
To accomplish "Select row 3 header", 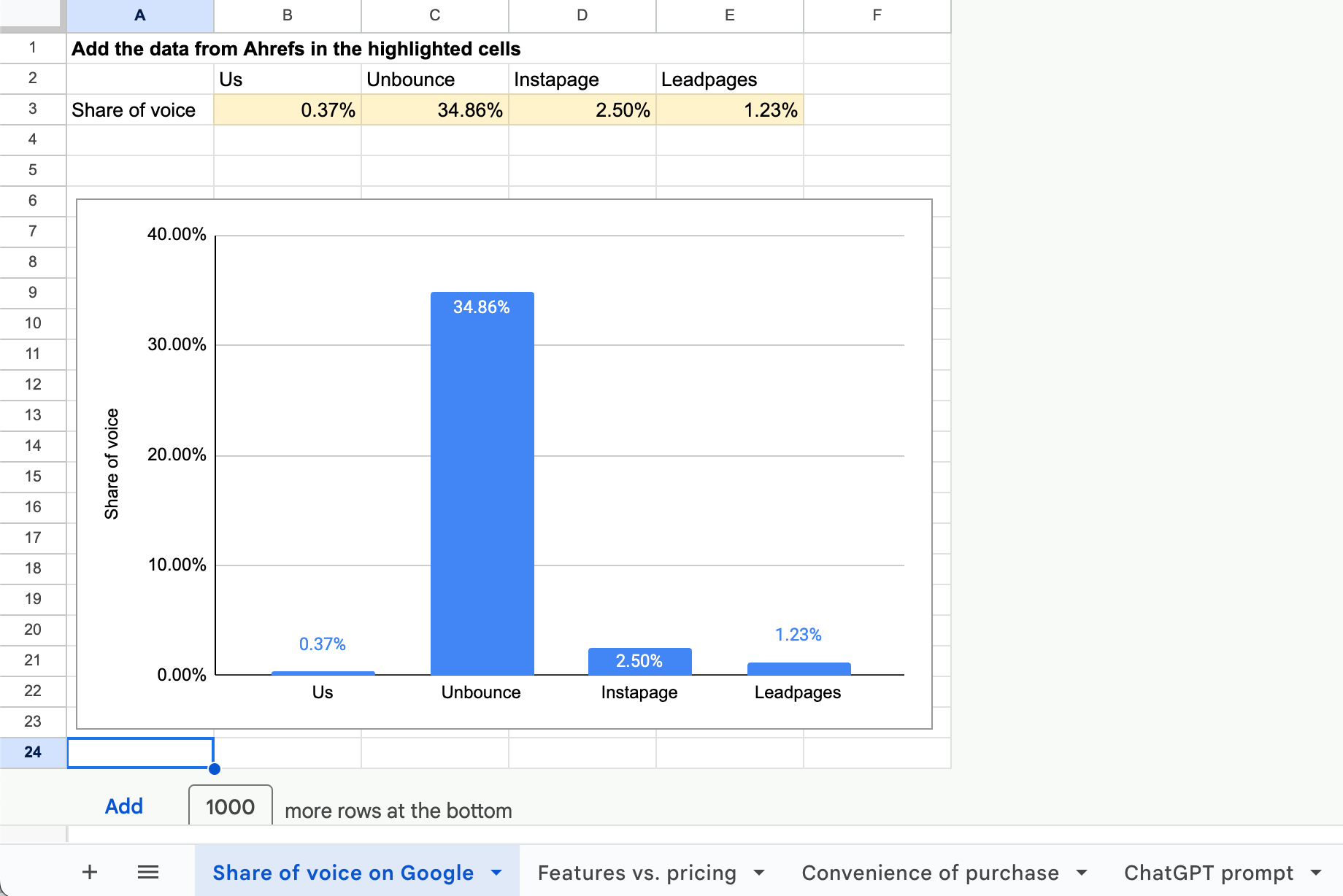I will pyautogui.click(x=32, y=109).
